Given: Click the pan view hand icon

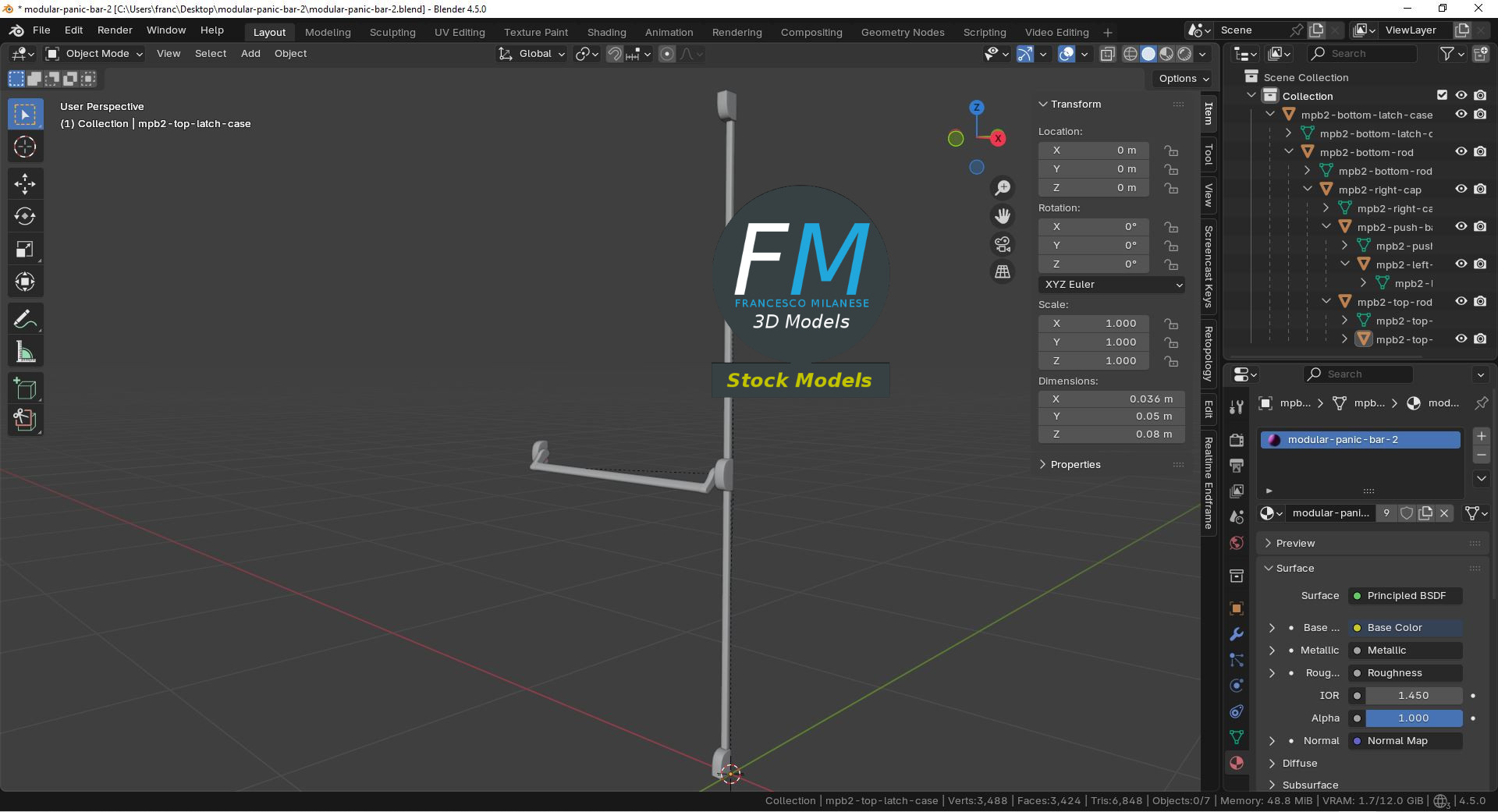Looking at the screenshot, I should pyautogui.click(x=1003, y=216).
